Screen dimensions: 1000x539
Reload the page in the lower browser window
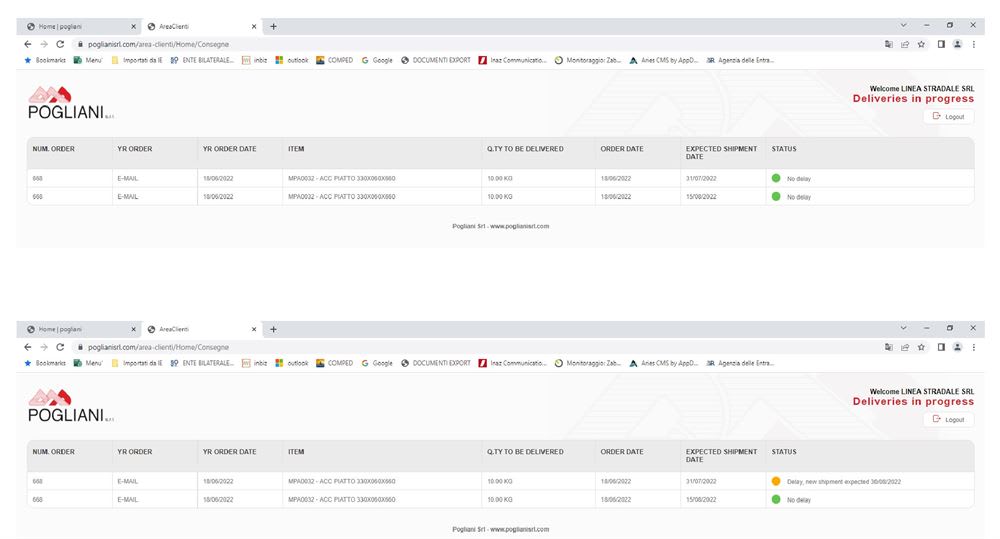(60, 347)
